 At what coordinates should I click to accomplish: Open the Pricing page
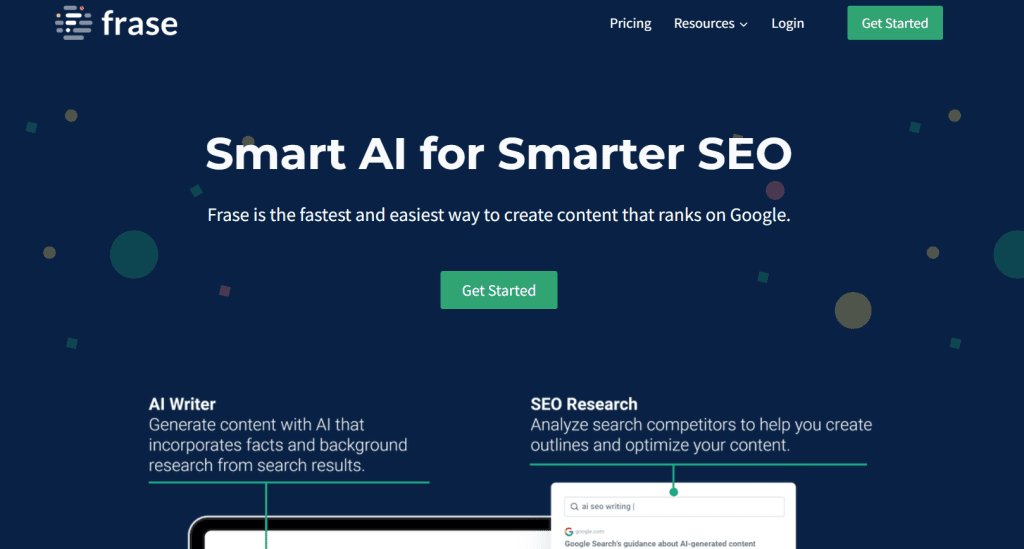(630, 24)
